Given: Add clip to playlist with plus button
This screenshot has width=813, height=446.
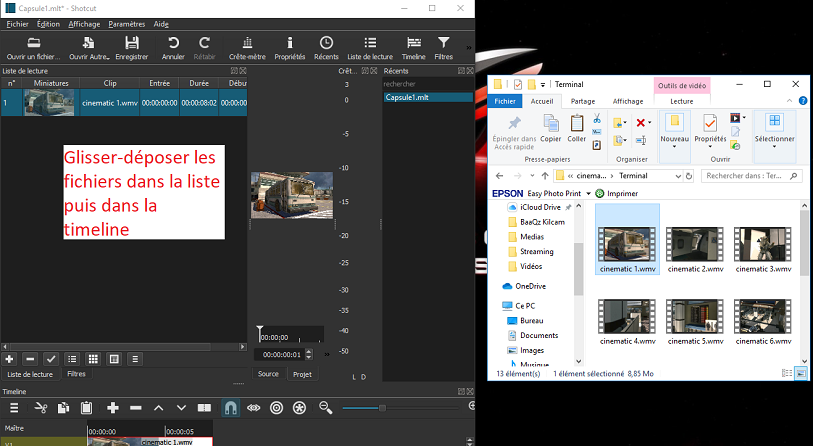Looking at the screenshot, I should point(9,359).
